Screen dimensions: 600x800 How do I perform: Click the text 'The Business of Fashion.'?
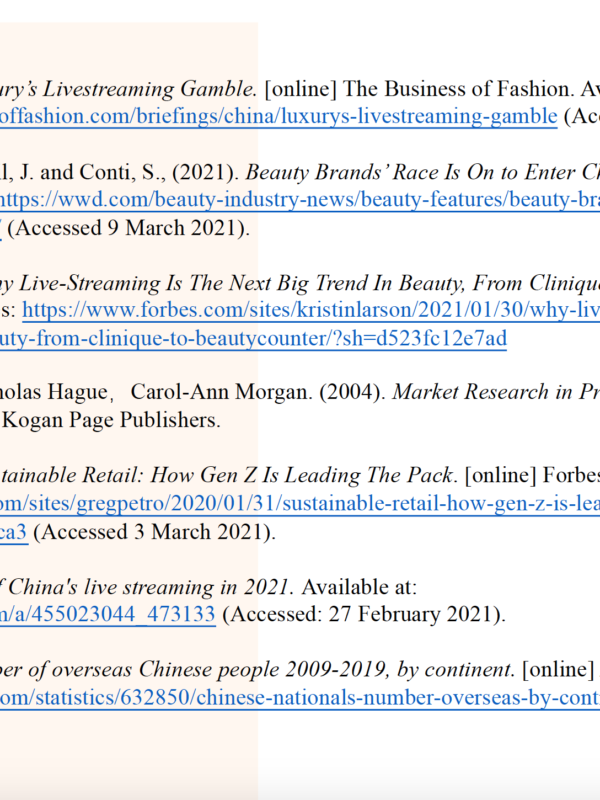pos(459,89)
